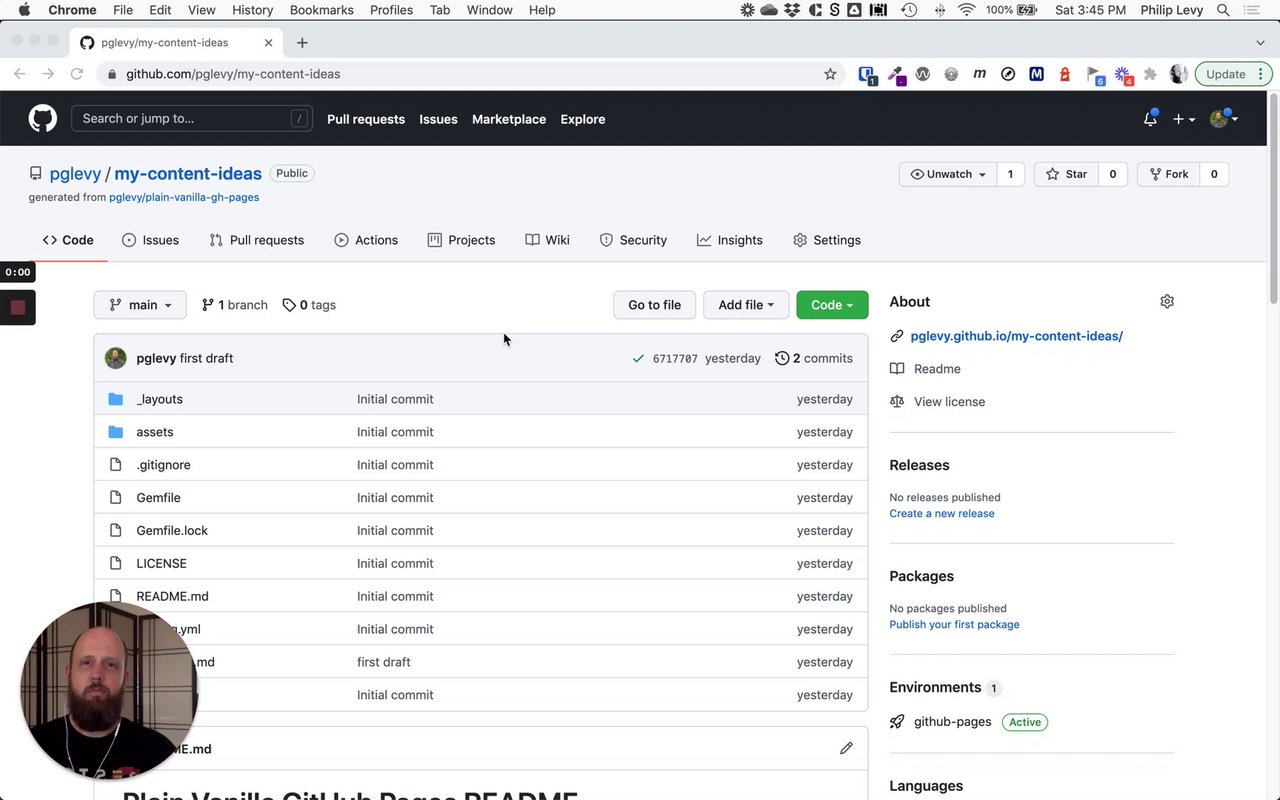Switch to the Pull requests repository tab
1280x800 pixels.
pyautogui.click(x=256, y=240)
